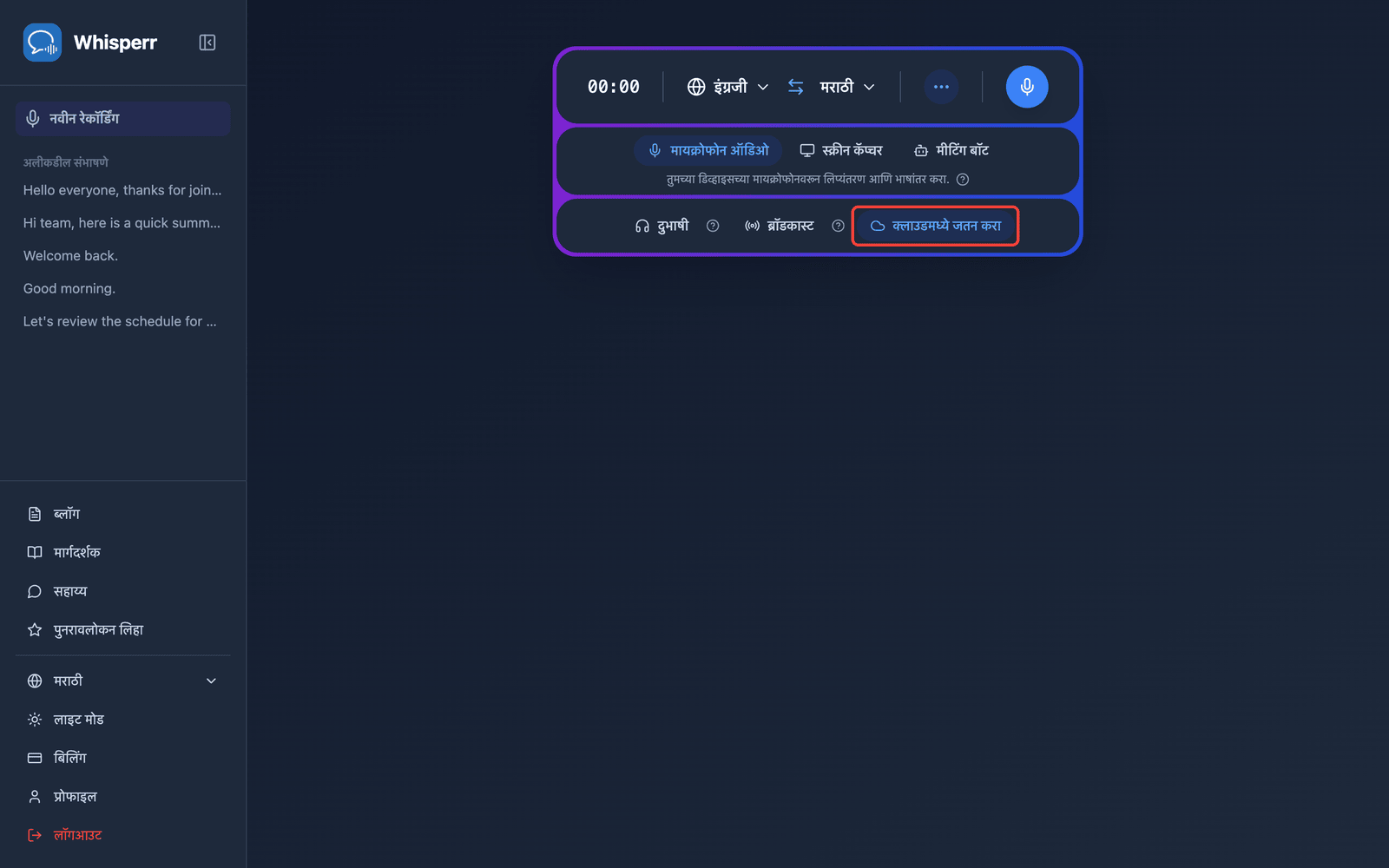Select स्क्रीन कॅप्चर source tab
This screenshot has width=1389, height=868.
(840, 150)
